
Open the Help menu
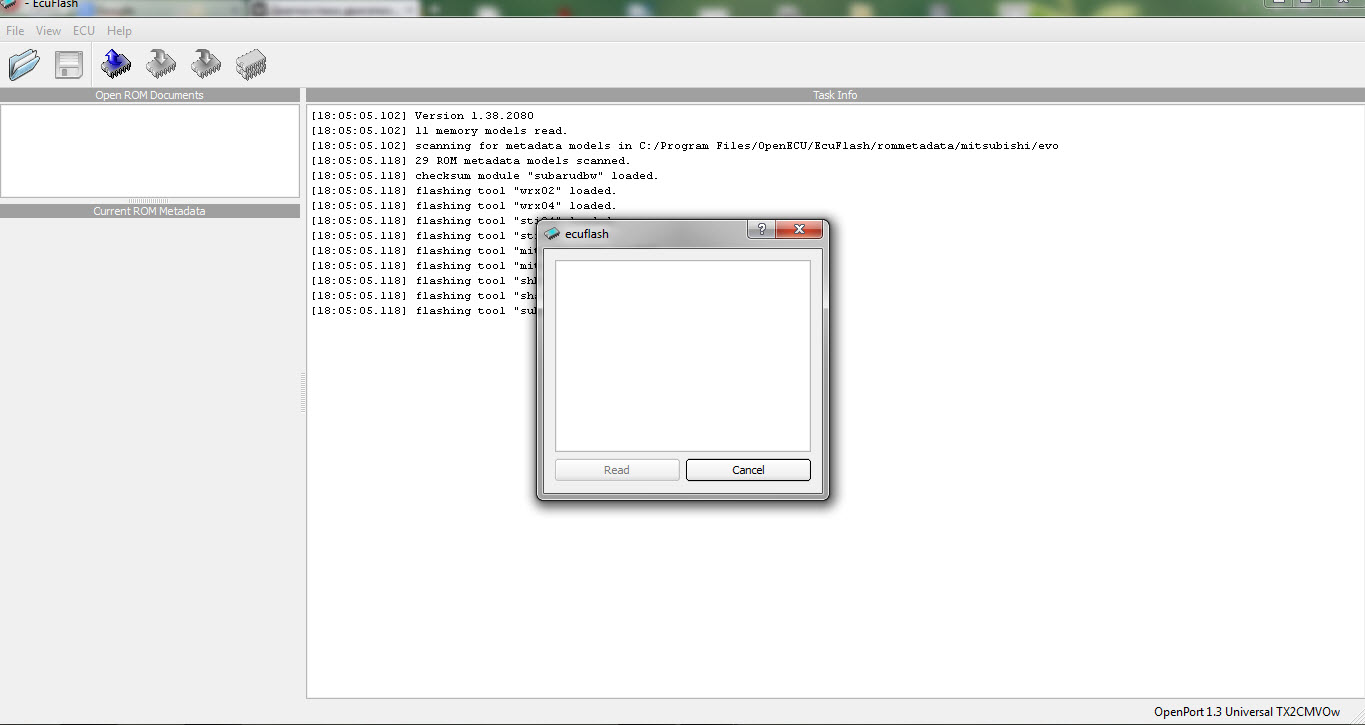pos(119,31)
